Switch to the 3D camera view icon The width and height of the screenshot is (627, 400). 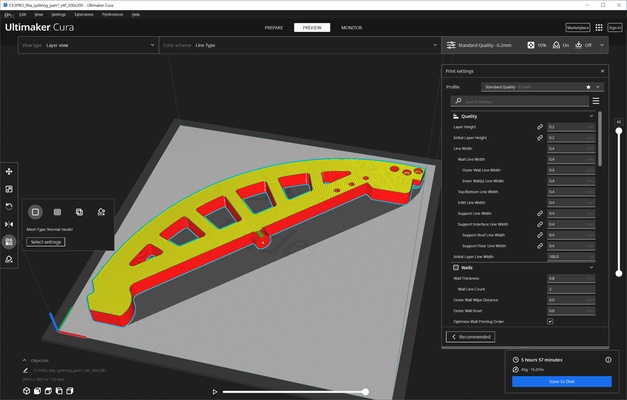tap(26, 391)
